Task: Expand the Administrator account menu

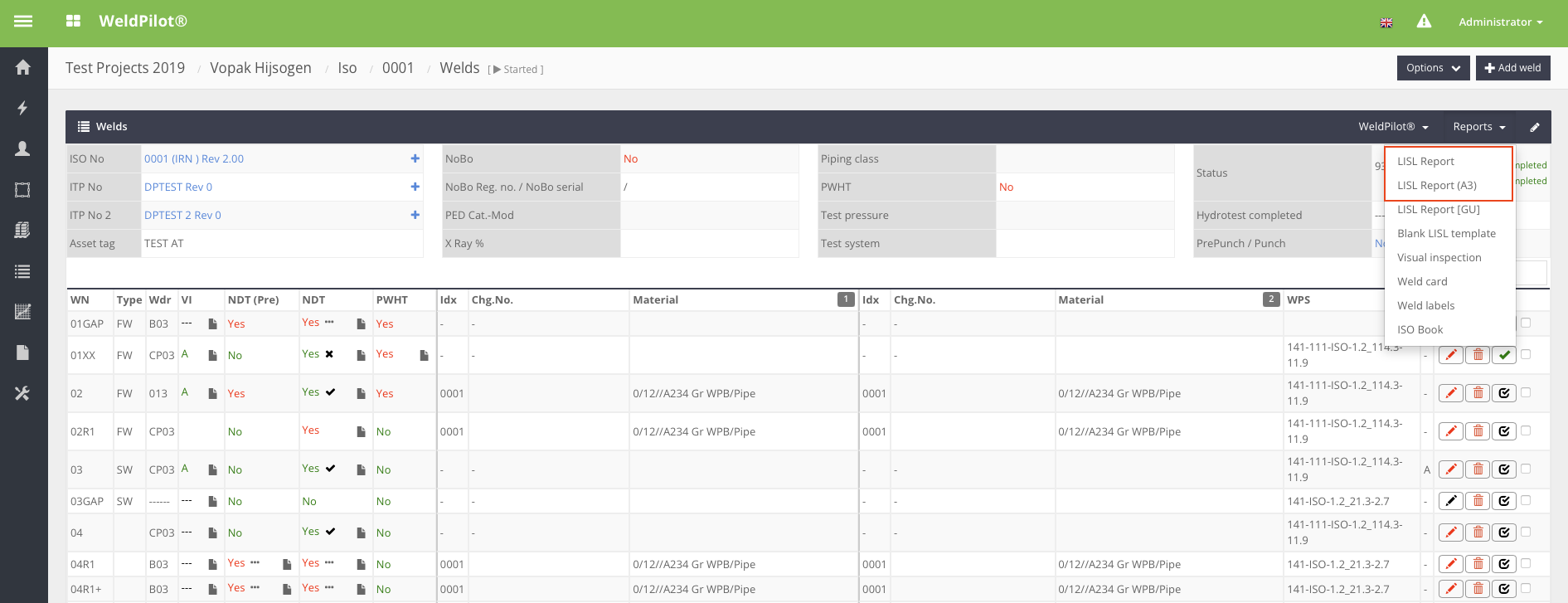Action: click(1500, 22)
